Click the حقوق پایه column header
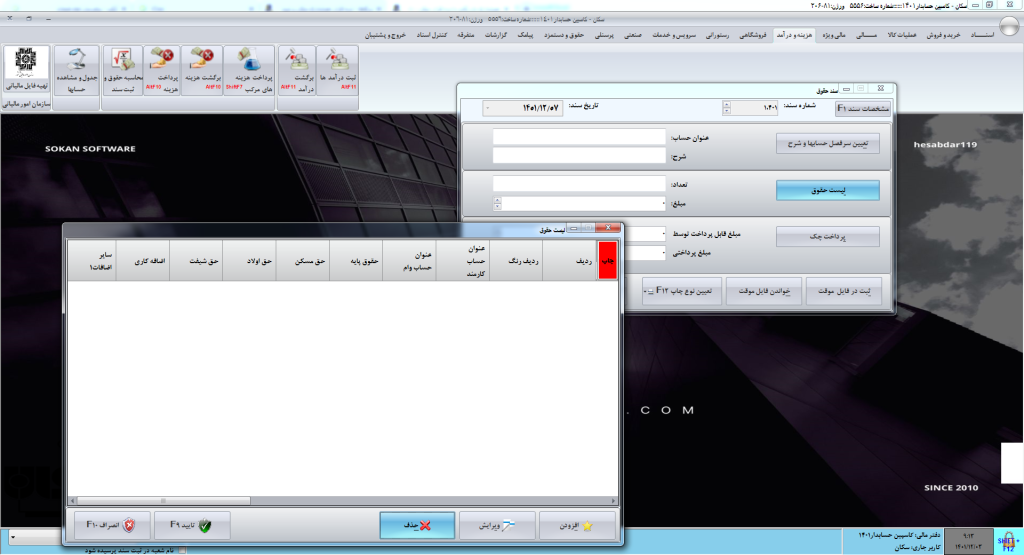The width and height of the screenshot is (1024, 555). point(357,261)
